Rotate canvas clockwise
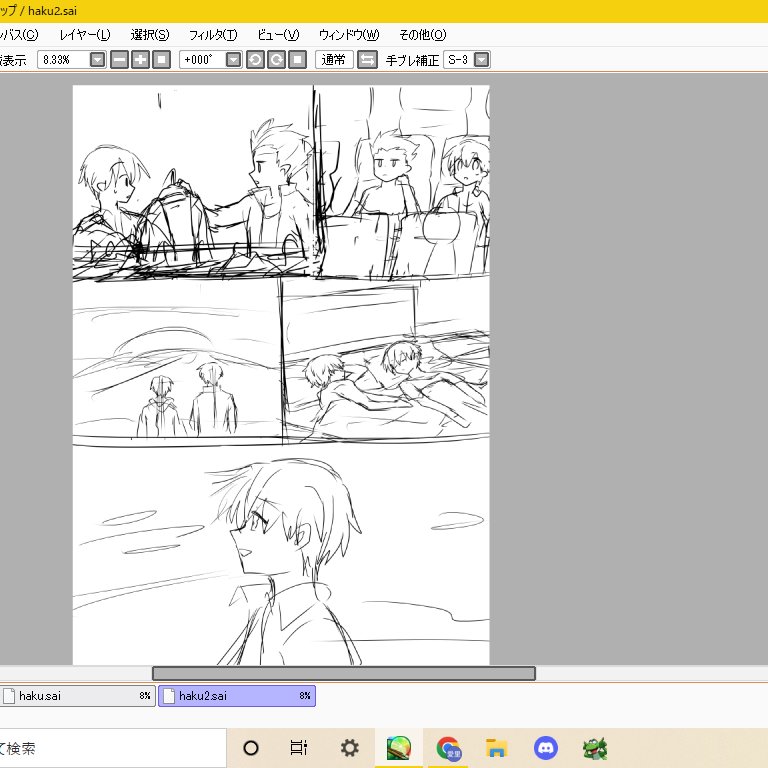 276,60
